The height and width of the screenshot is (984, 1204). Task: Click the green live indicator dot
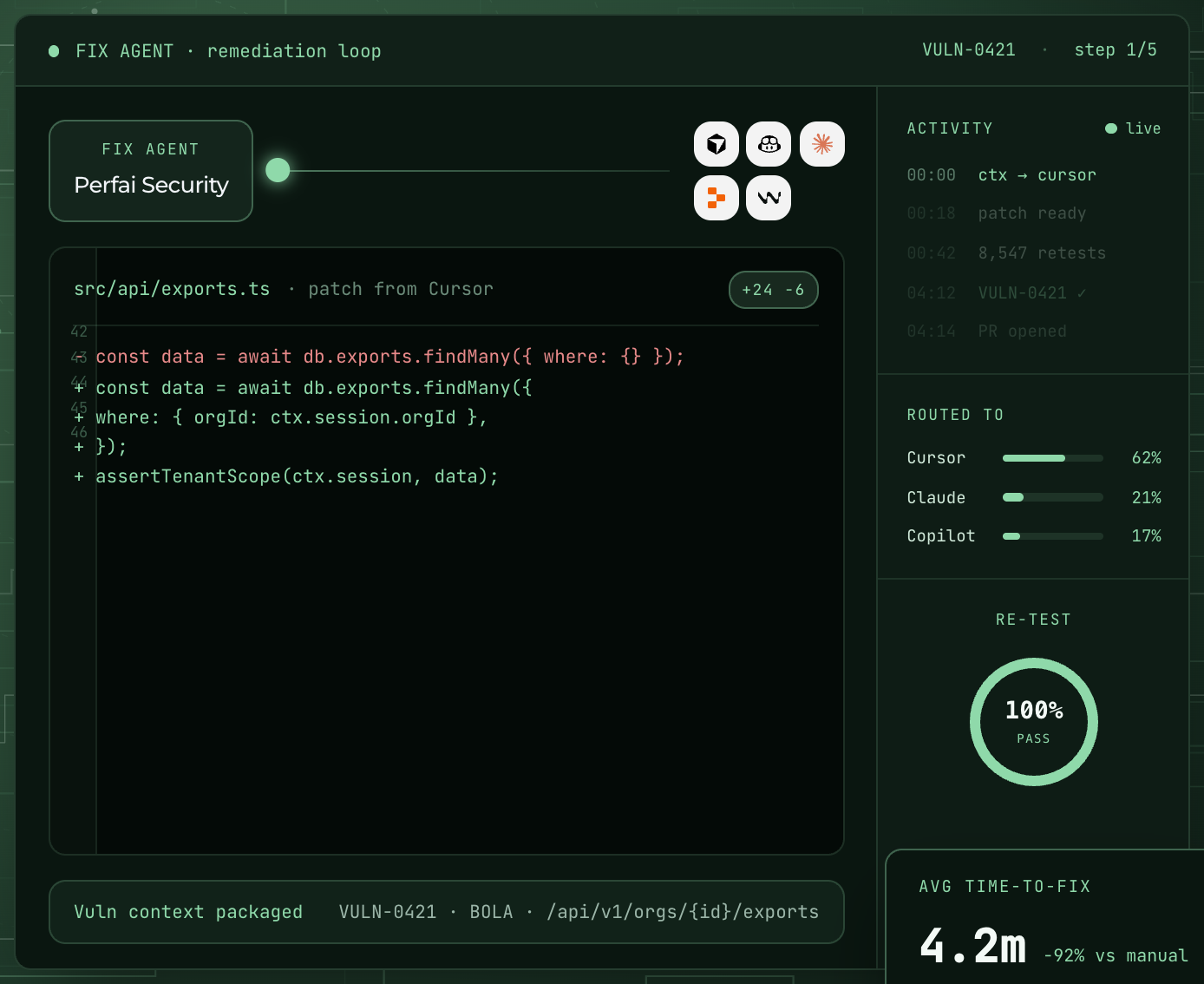coord(1111,128)
